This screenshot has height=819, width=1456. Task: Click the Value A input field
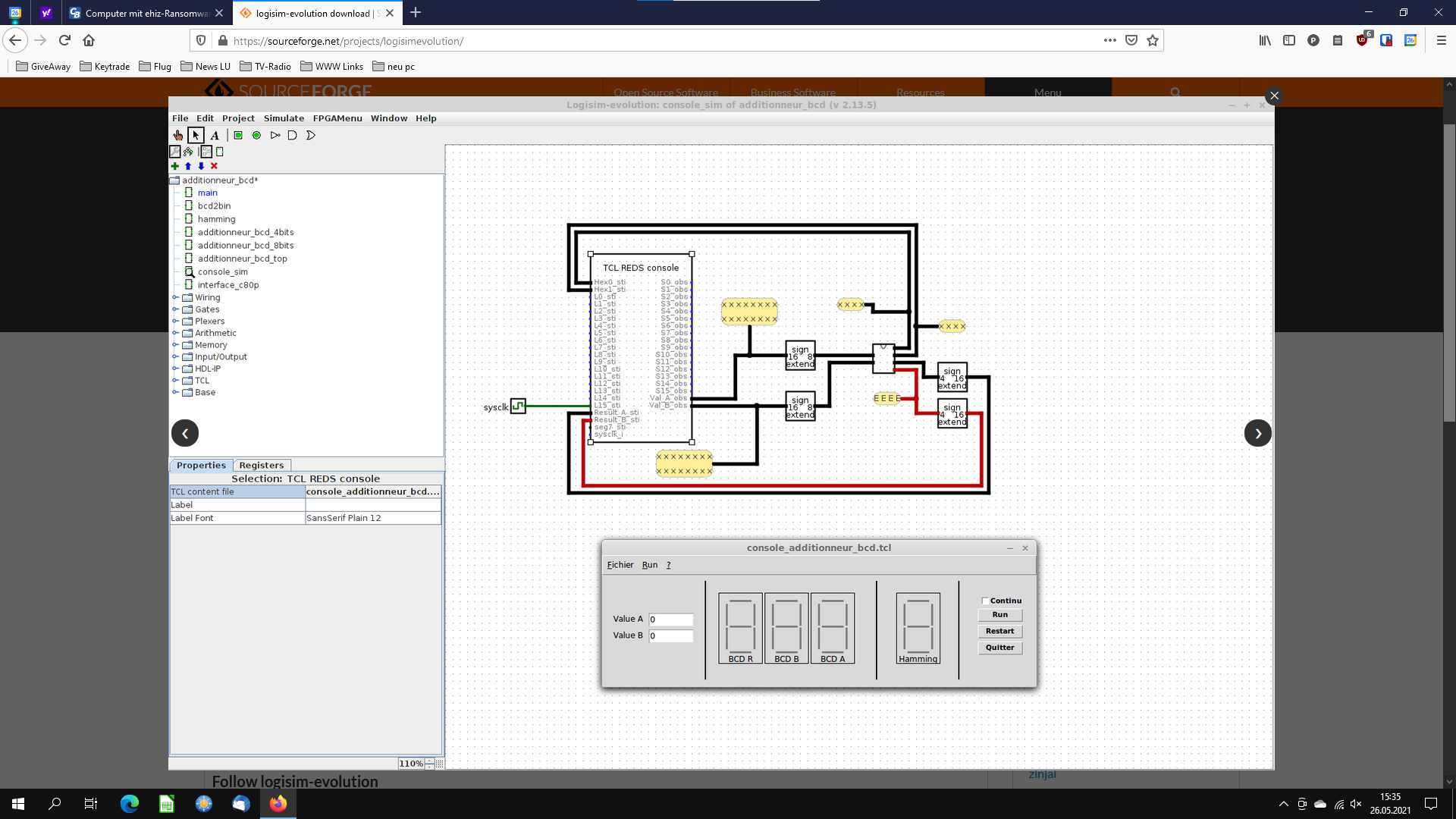click(670, 620)
